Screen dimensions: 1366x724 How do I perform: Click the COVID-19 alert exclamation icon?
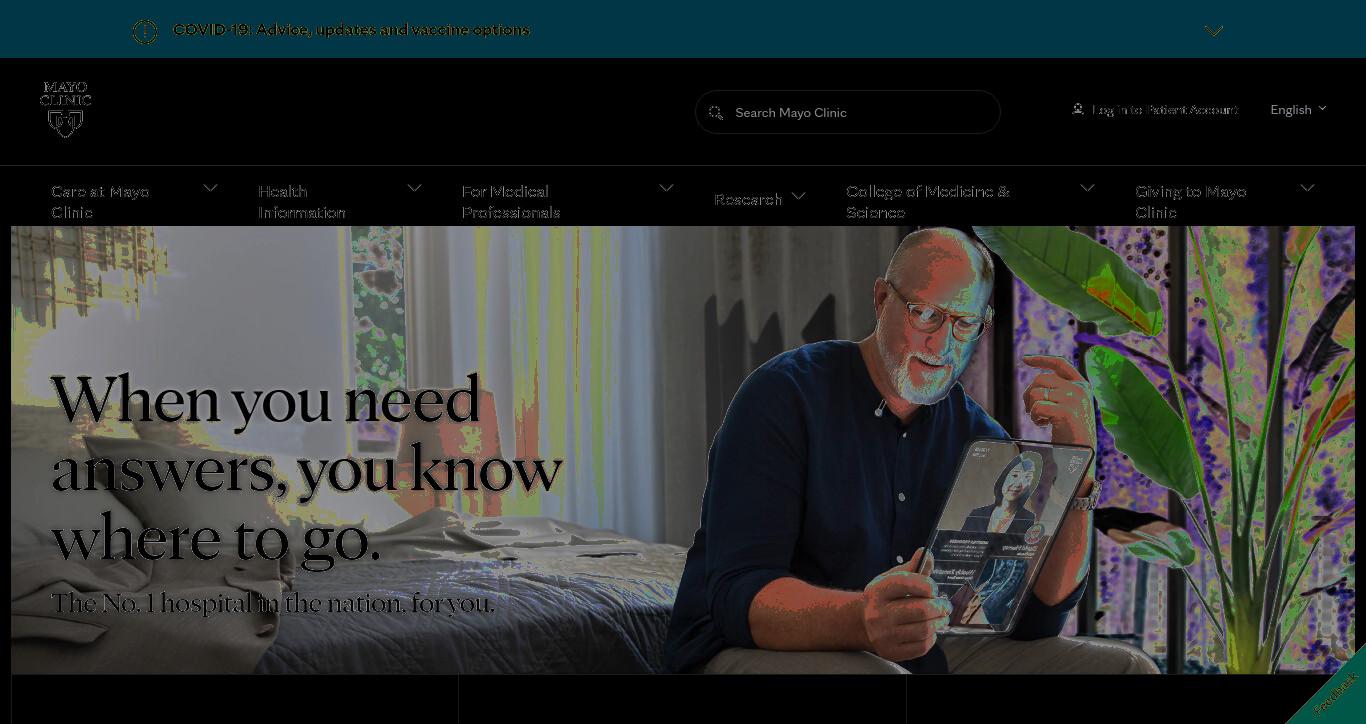[145, 32]
